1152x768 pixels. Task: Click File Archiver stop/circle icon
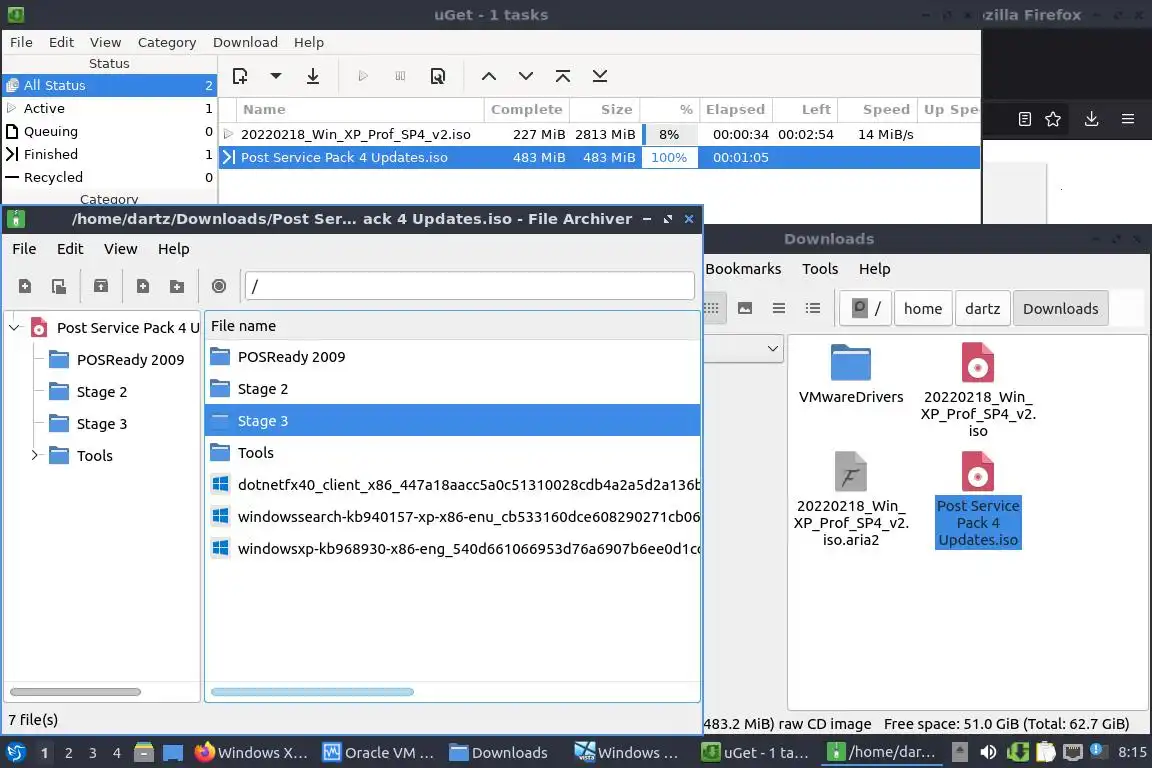[219, 286]
